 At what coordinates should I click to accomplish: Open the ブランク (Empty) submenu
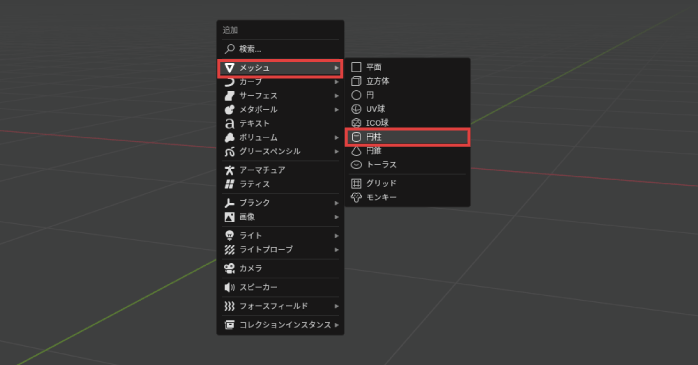[x=280, y=203]
